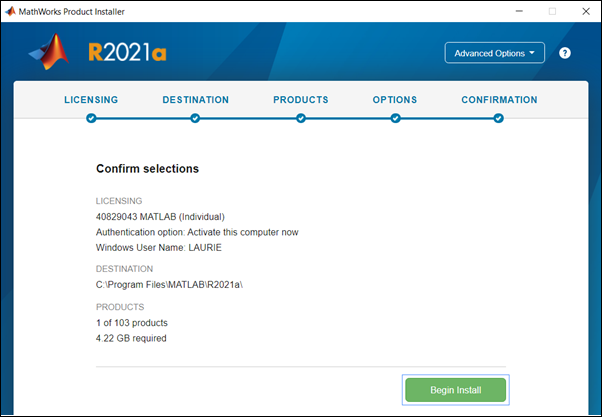Click the license text '40829043 MATLAB (Individual)'
The image size is (602, 417).
click(x=160, y=217)
